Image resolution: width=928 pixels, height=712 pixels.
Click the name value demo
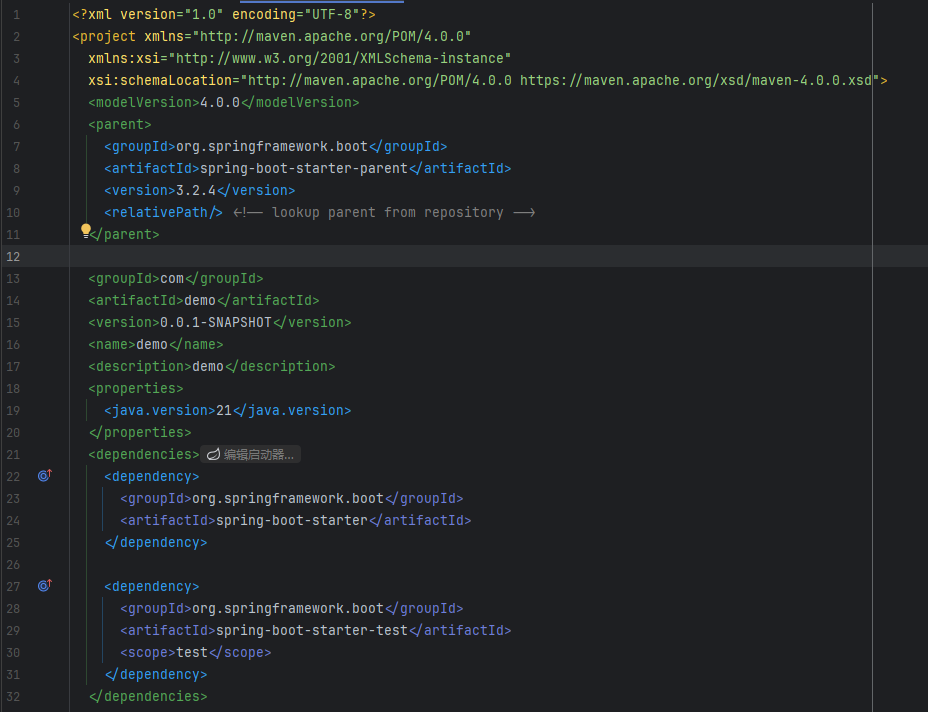[151, 344]
